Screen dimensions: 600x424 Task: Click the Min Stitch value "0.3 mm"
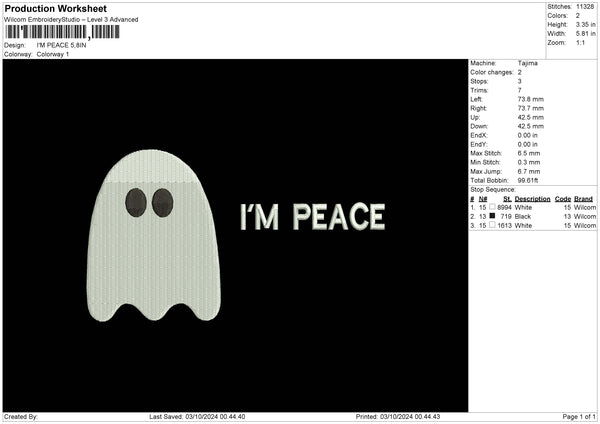(529, 162)
